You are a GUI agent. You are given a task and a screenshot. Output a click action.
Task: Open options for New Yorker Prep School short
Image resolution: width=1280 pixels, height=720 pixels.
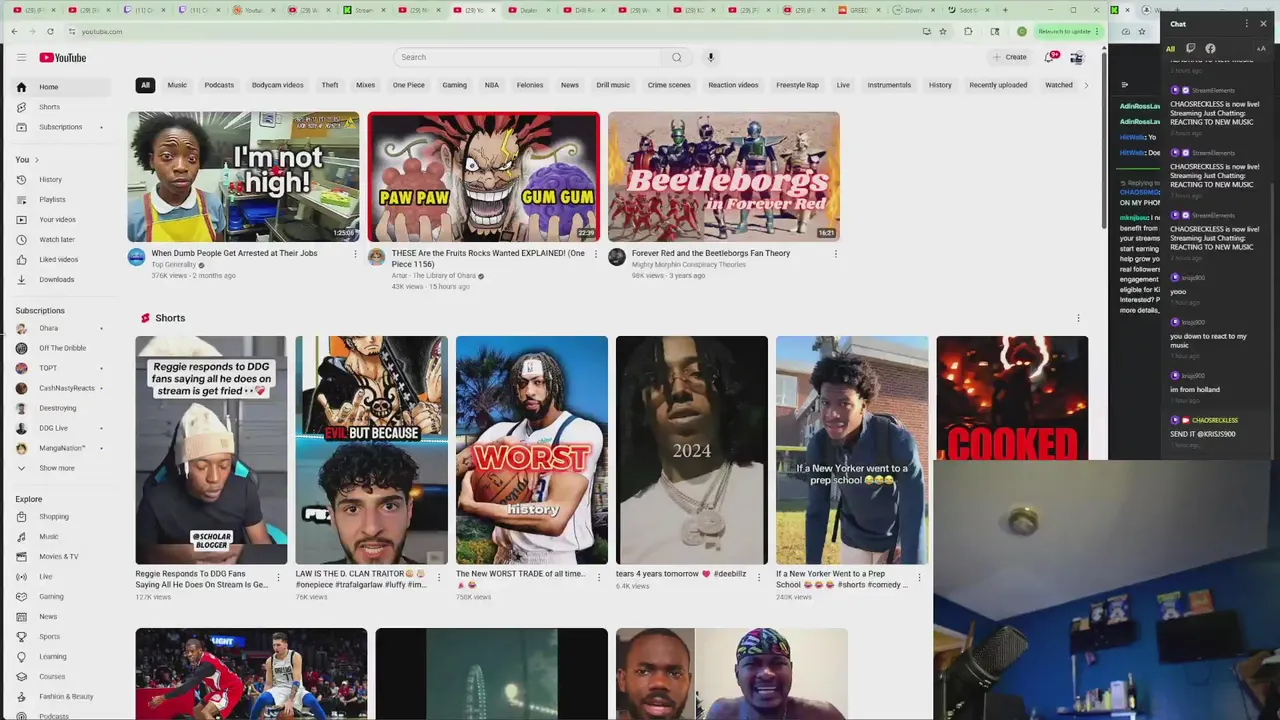[x=919, y=577]
